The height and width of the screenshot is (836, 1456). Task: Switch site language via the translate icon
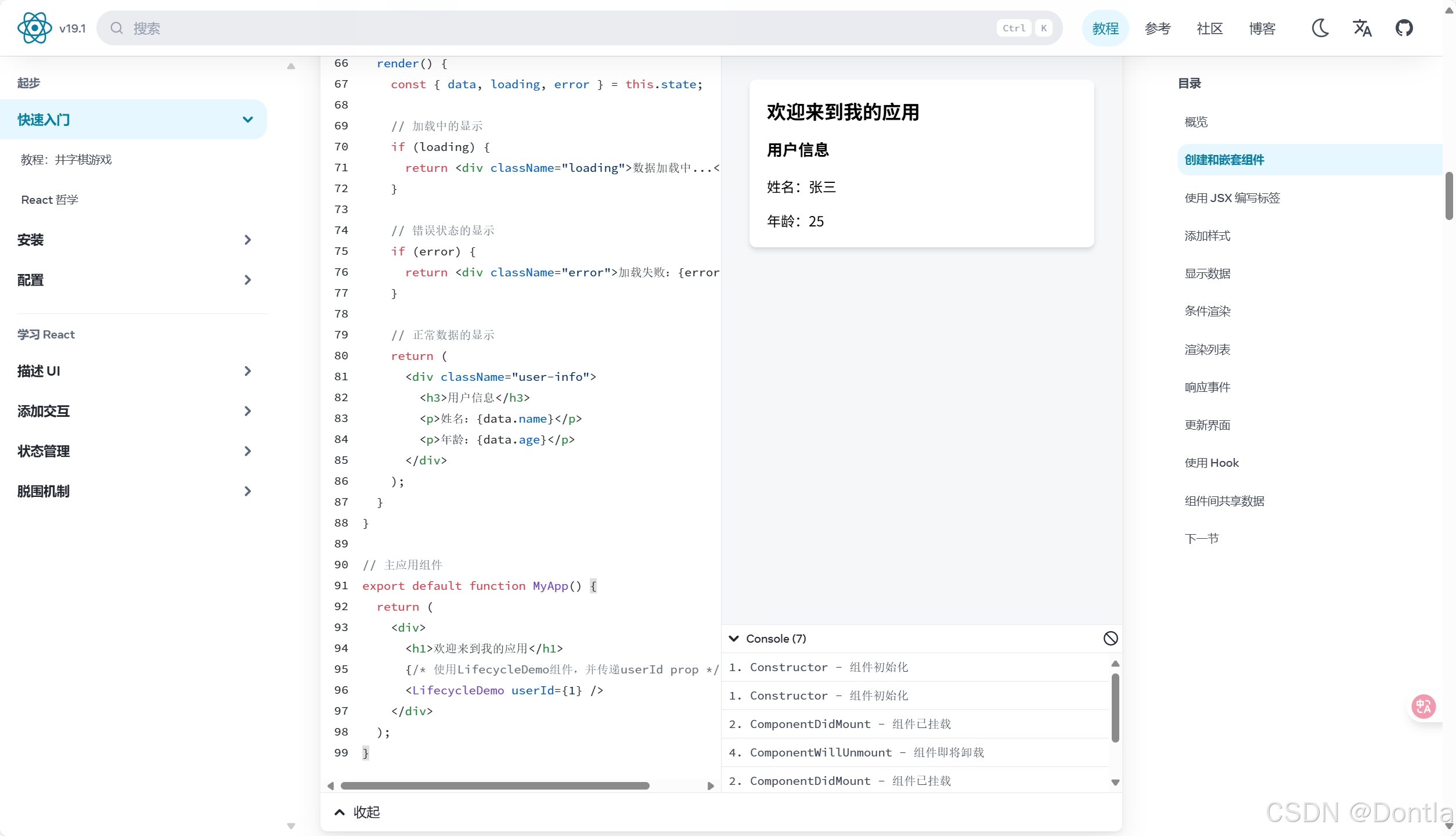(1363, 27)
